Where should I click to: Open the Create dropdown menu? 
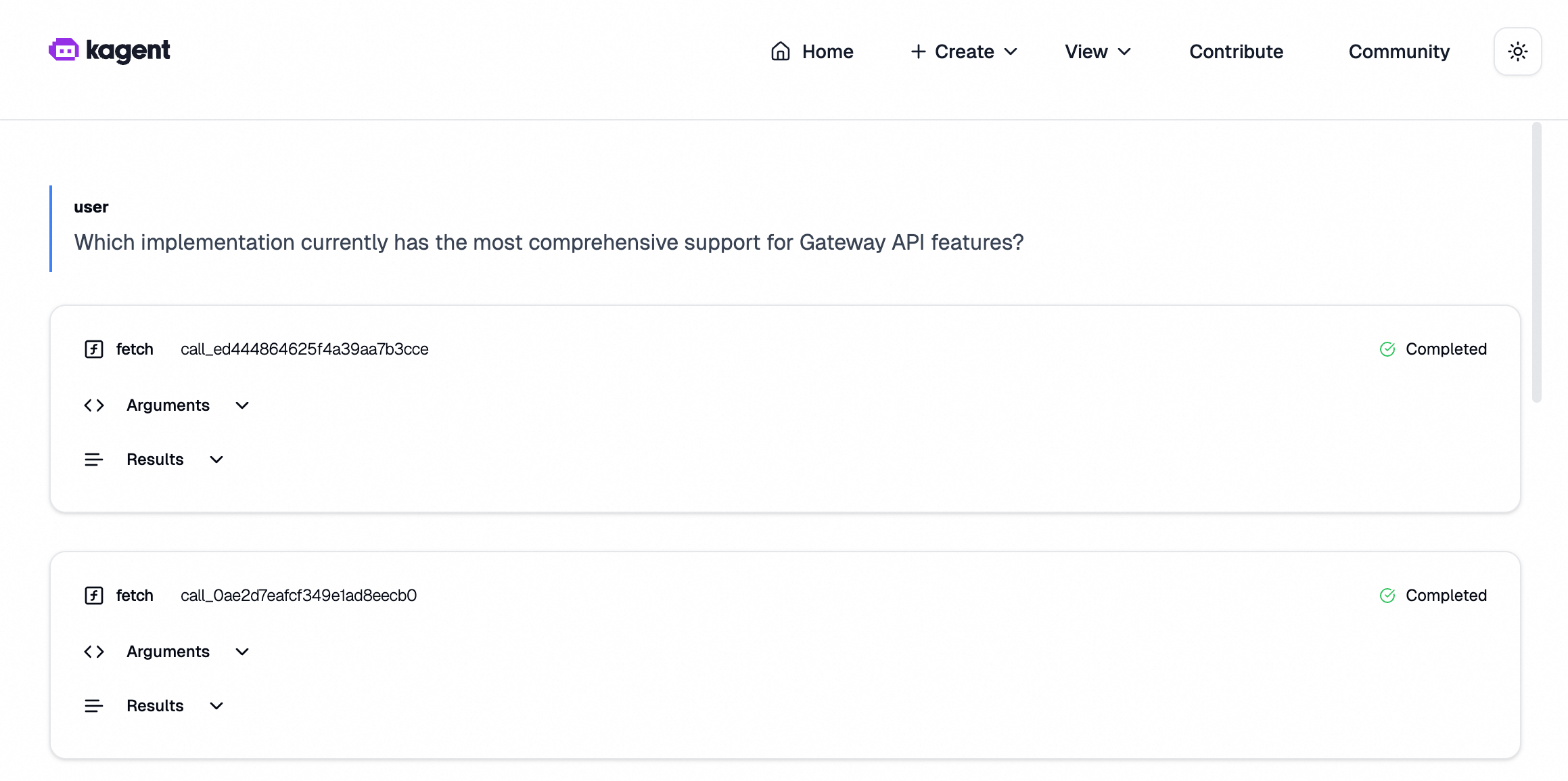[964, 51]
